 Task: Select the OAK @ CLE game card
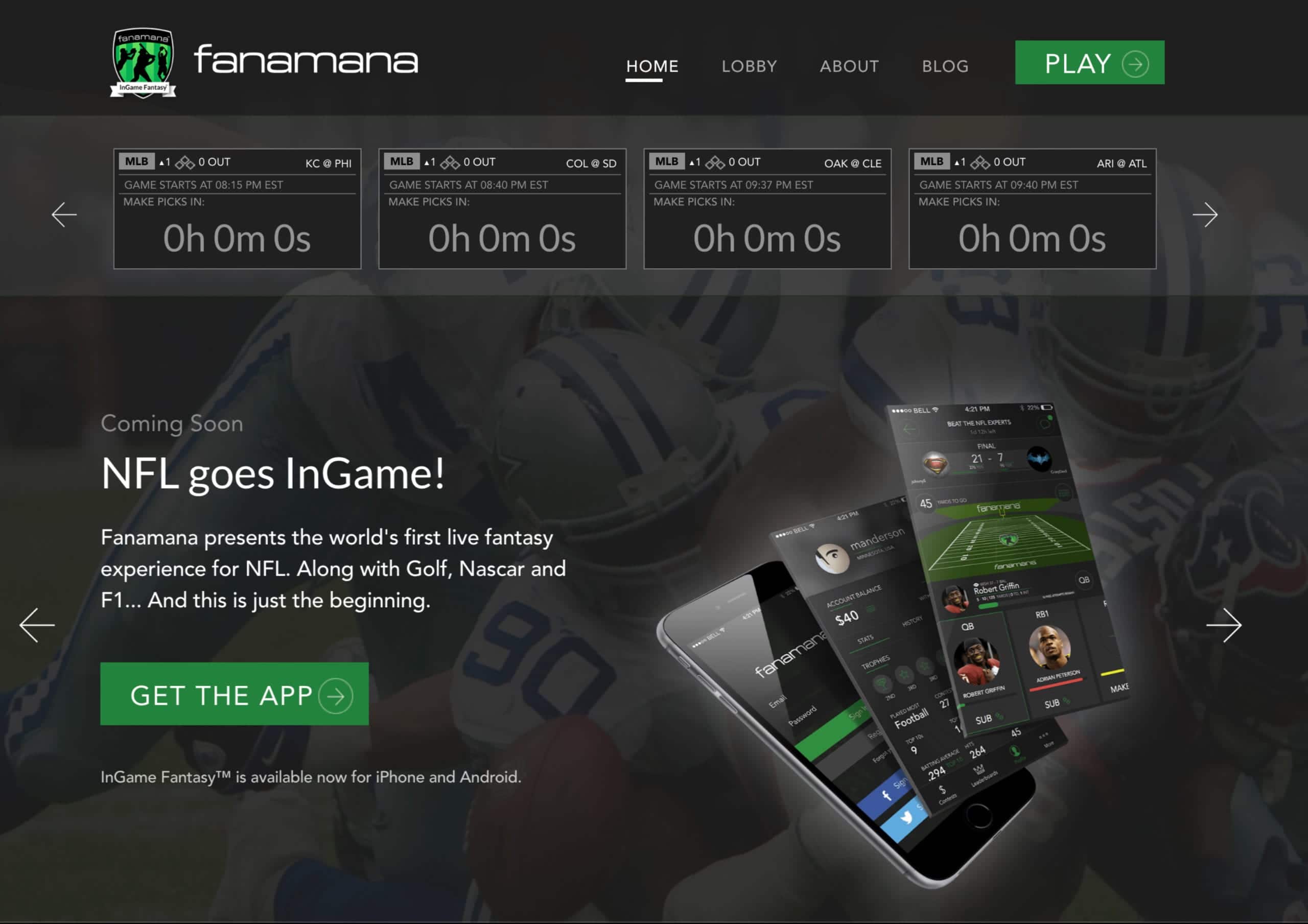767,208
